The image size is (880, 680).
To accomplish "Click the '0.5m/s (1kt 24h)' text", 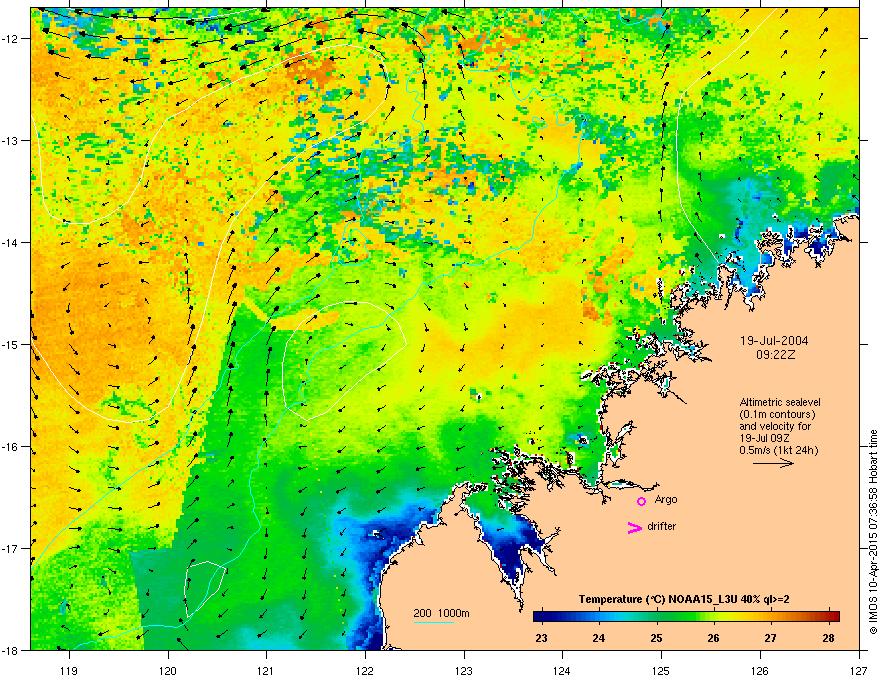I will [778, 450].
